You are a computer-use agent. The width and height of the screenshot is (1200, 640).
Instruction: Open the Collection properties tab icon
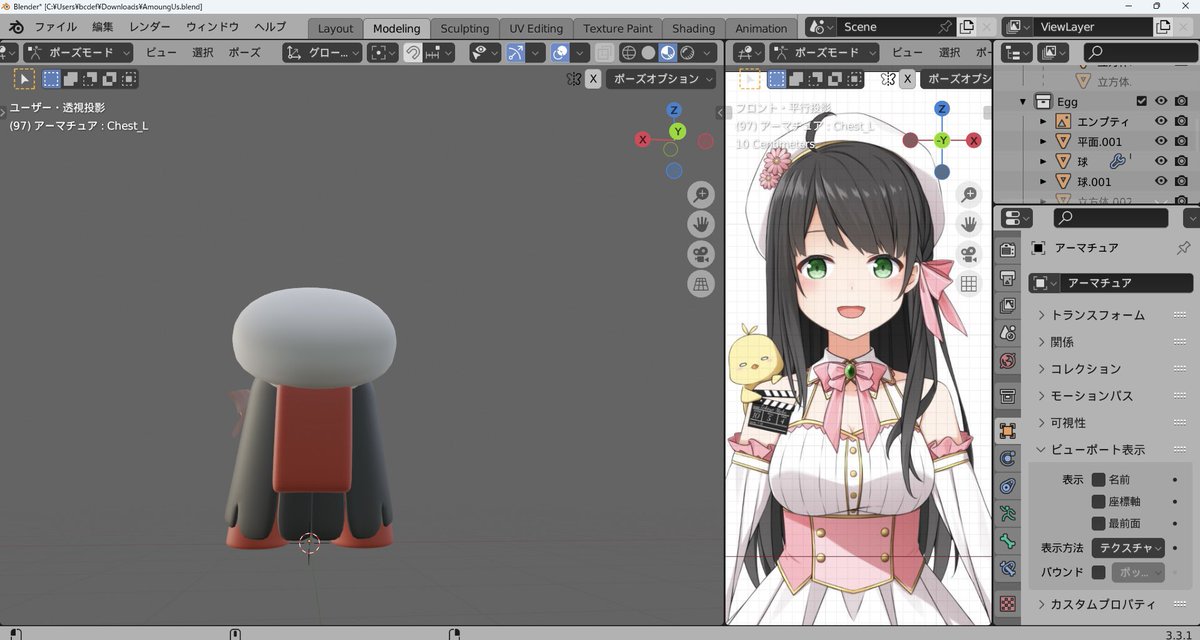coord(1008,396)
